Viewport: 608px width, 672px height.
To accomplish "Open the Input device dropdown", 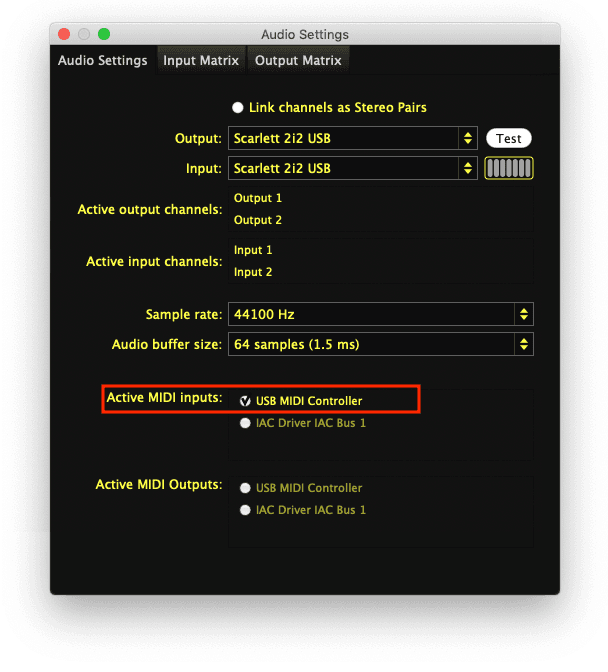I will (353, 168).
